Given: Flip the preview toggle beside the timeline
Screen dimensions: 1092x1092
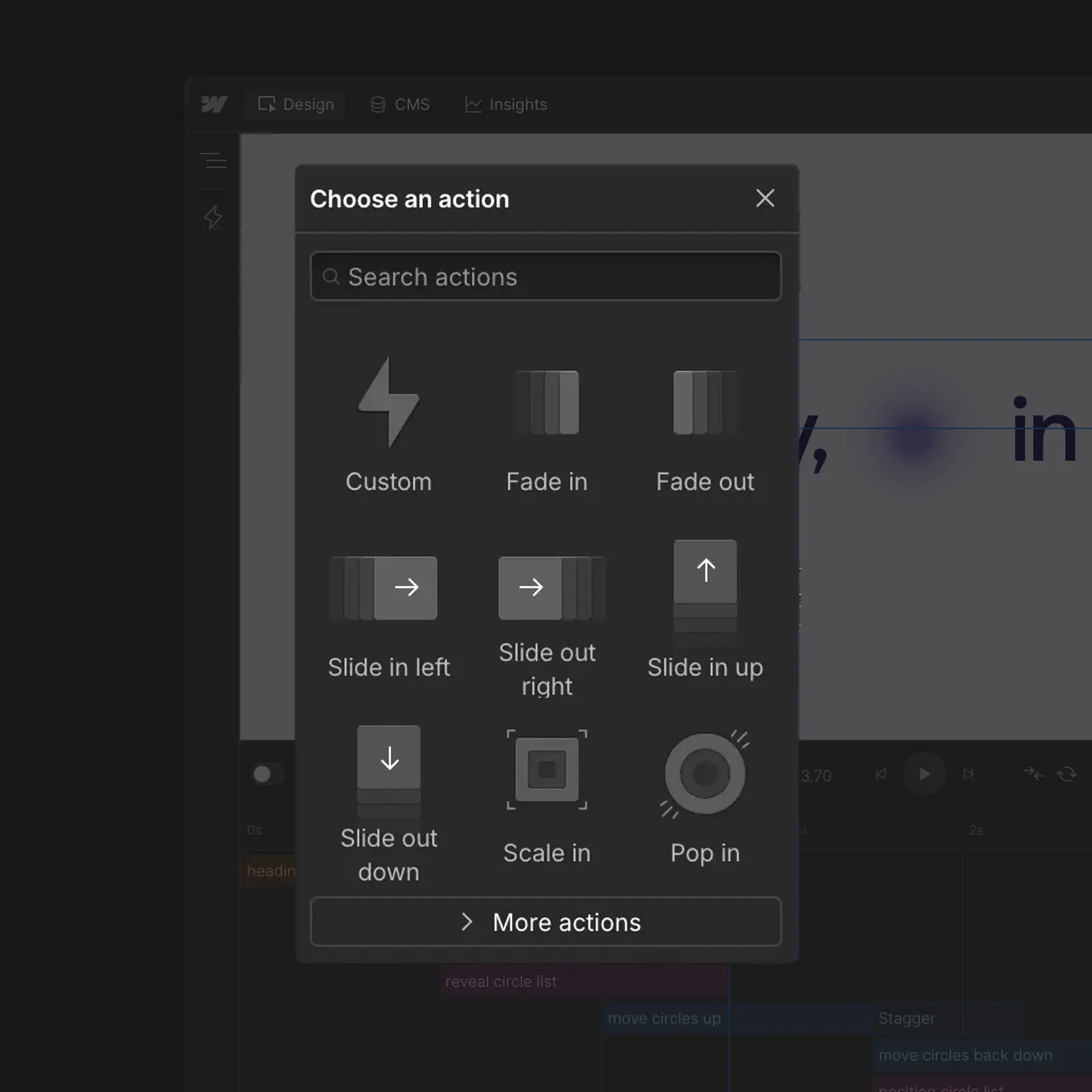Looking at the screenshot, I should (x=266, y=775).
